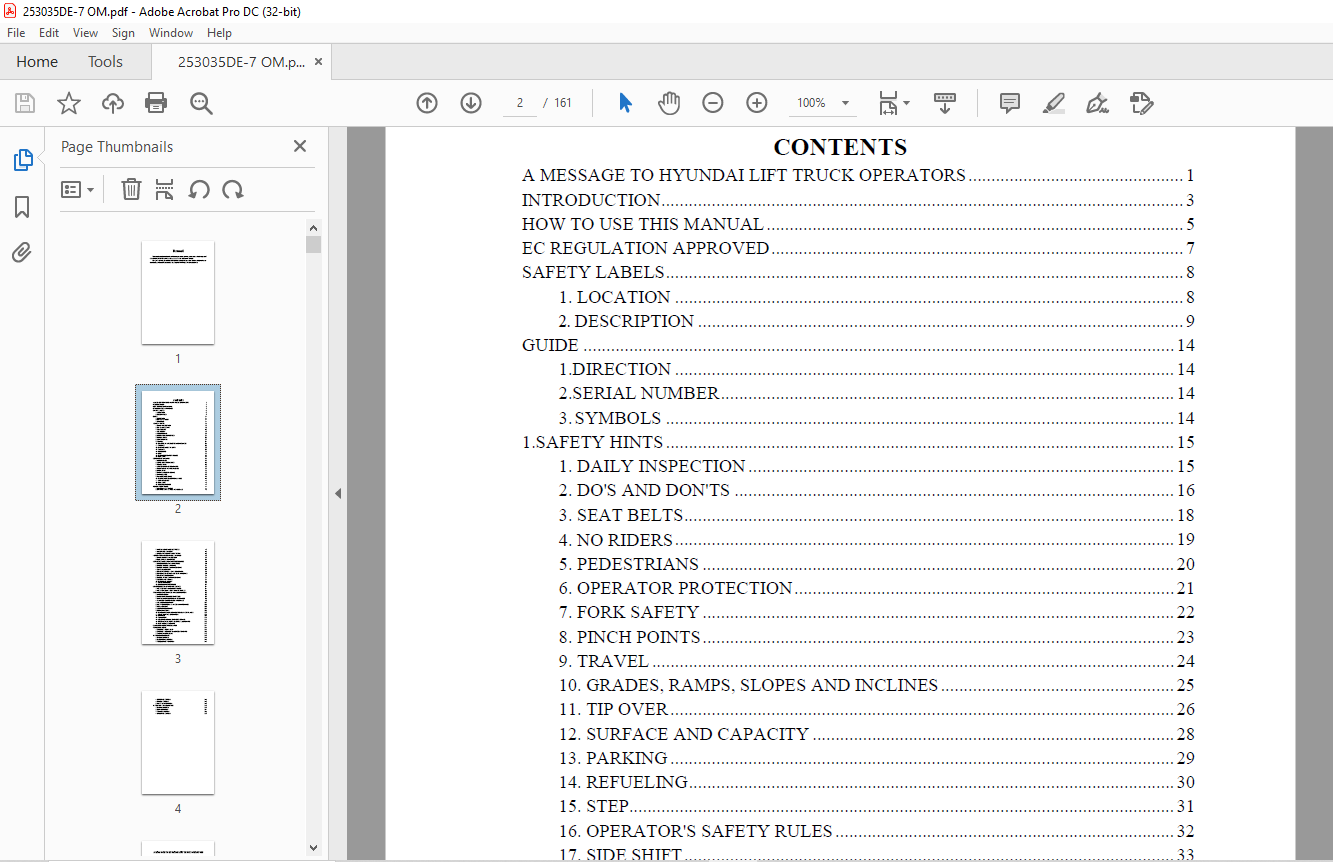Open the Sign menu

tap(123, 33)
